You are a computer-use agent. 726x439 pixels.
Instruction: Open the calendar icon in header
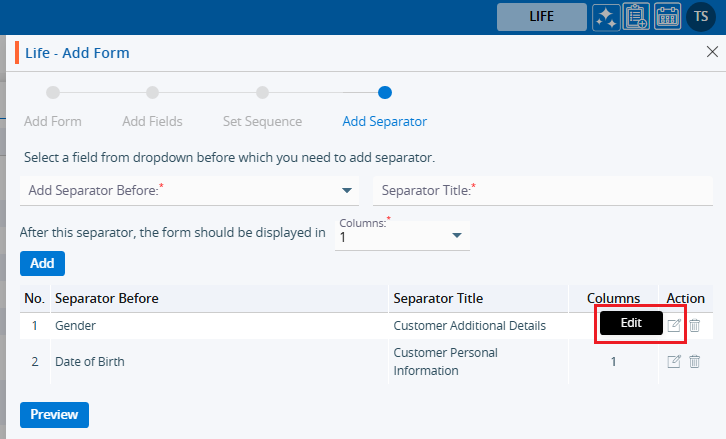click(x=667, y=17)
